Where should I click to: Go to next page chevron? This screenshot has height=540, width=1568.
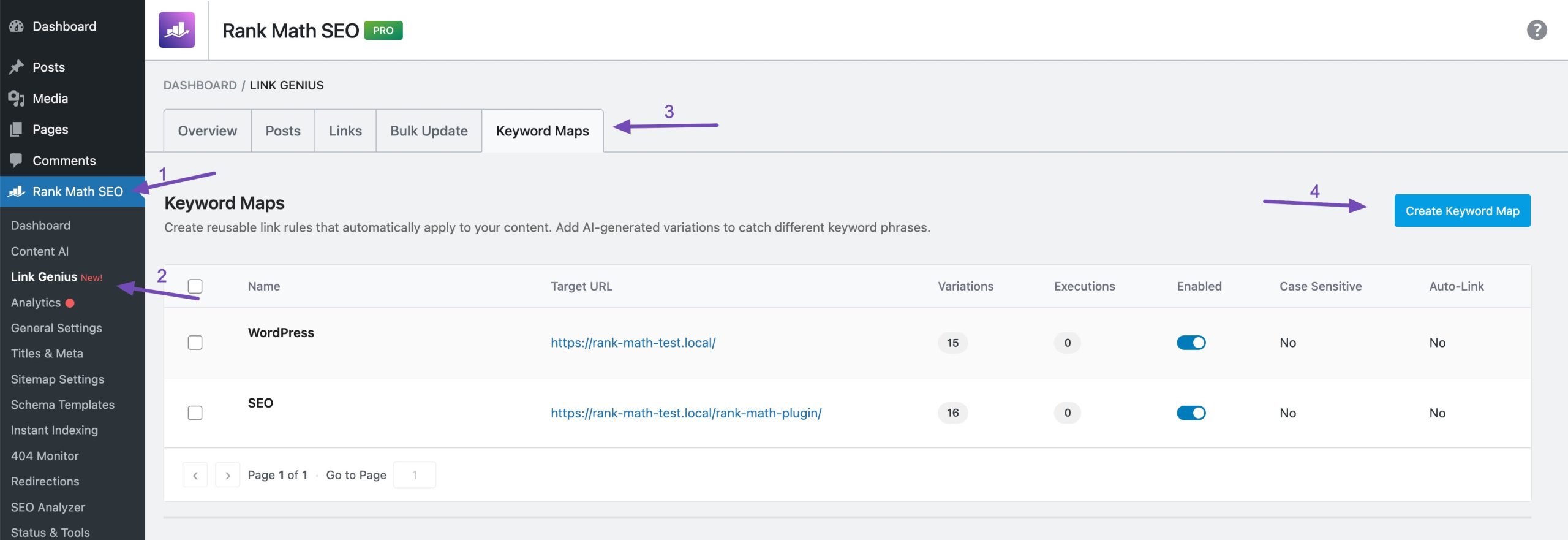point(227,475)
